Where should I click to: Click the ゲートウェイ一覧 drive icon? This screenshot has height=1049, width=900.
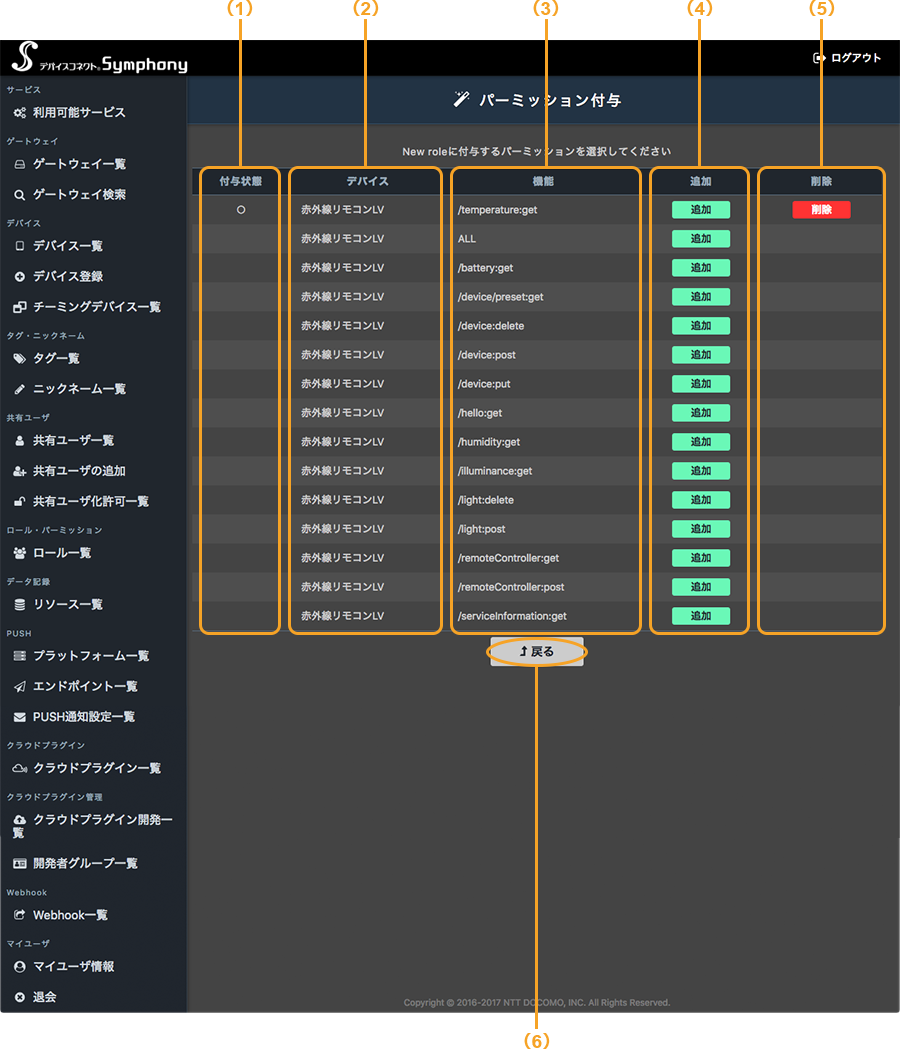(20, 165)
